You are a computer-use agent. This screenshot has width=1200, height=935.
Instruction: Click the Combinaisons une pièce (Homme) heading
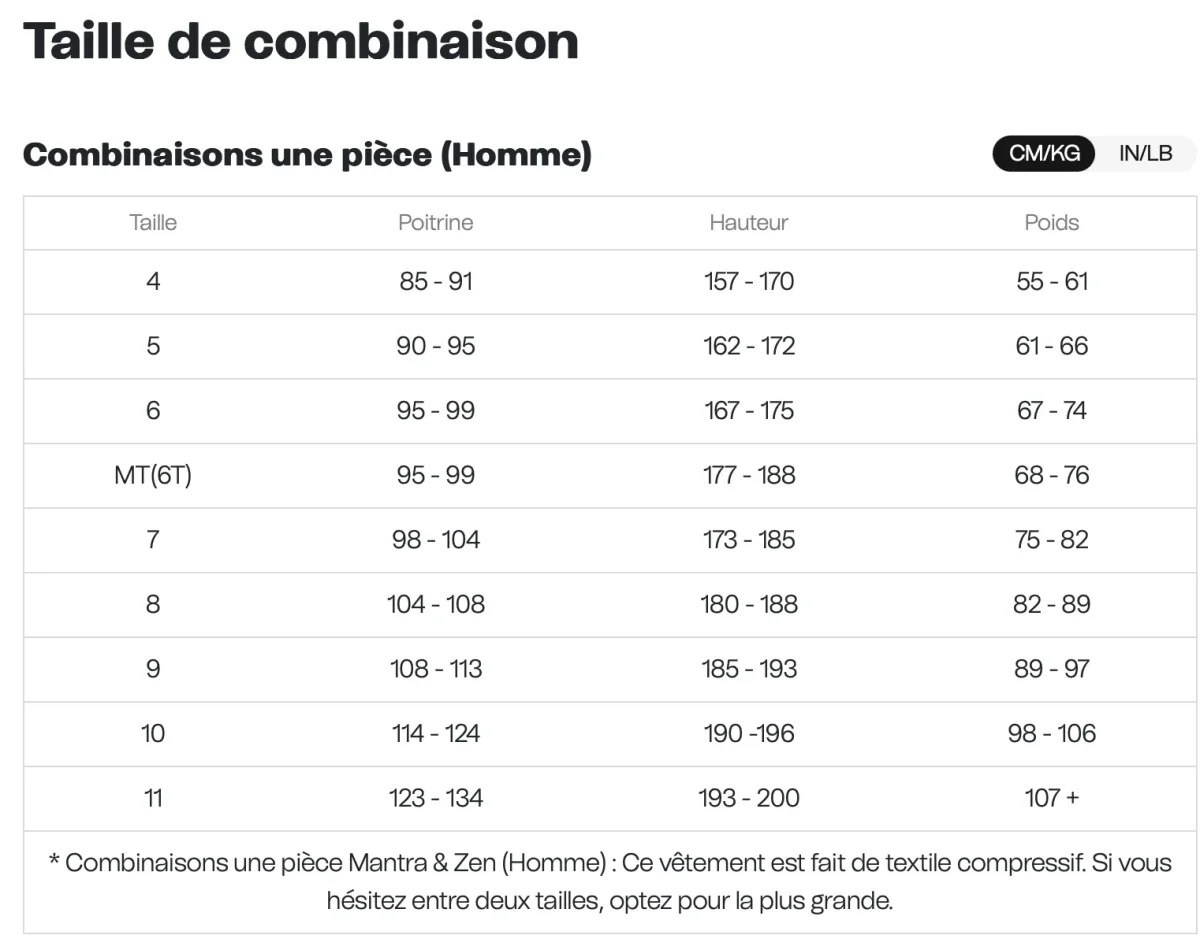[x=307, y=156]
